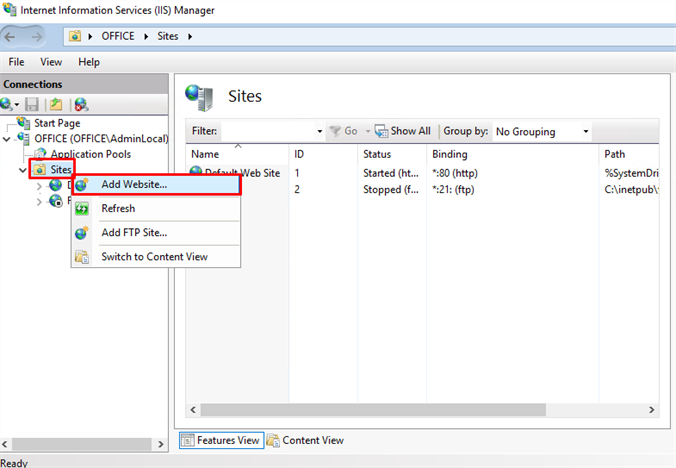Sort by the Path column header
The height and width of the screenshot is (468, 676).
click(629, 154)
